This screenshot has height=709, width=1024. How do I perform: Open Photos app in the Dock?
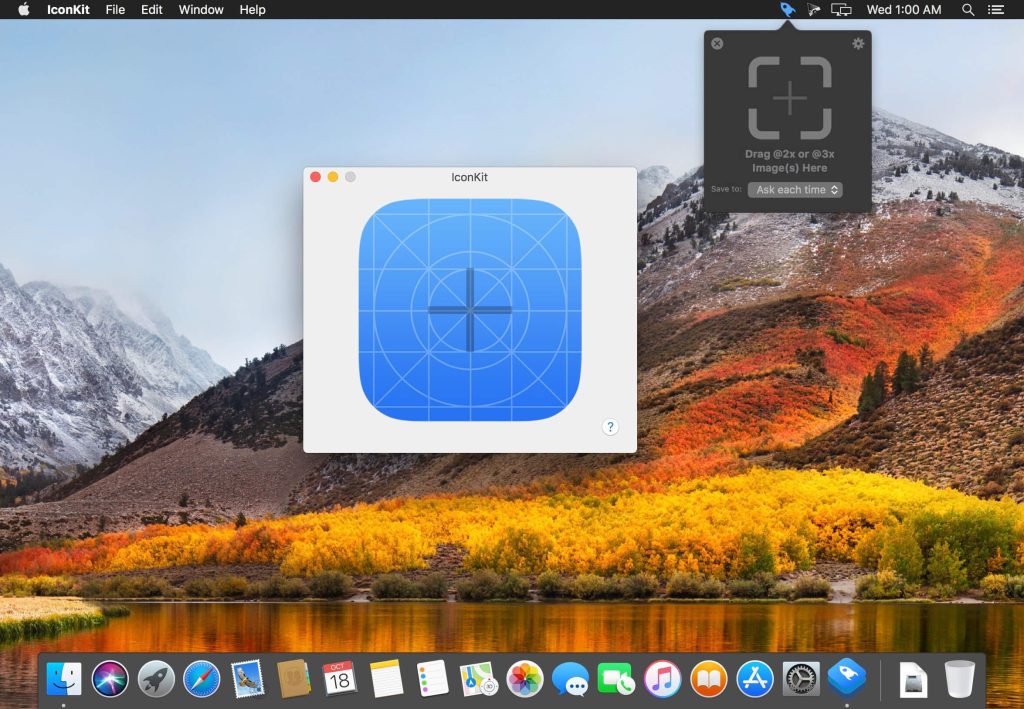click(525, 679)
